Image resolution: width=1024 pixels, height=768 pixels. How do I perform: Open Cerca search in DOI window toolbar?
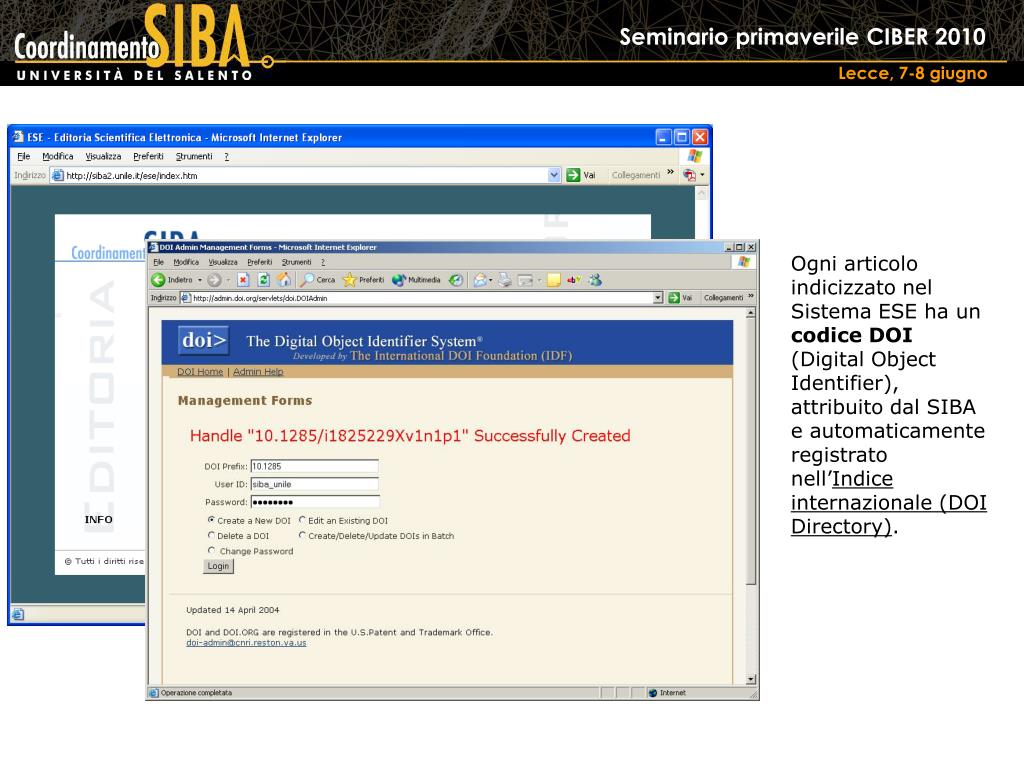317,280
